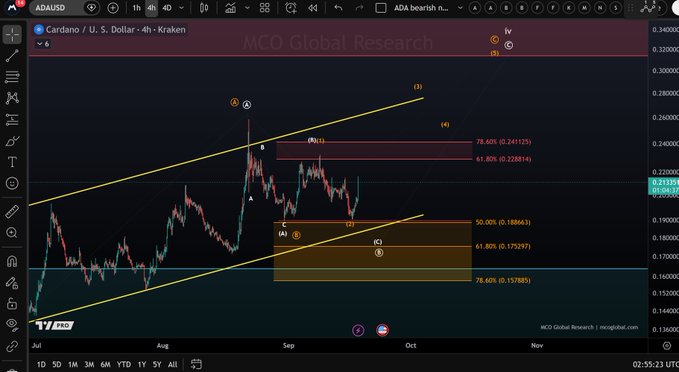This screenshot has height=372, width=679.
Task: Open chart settings gear on time axis
Action: click(x=666, y=346)
